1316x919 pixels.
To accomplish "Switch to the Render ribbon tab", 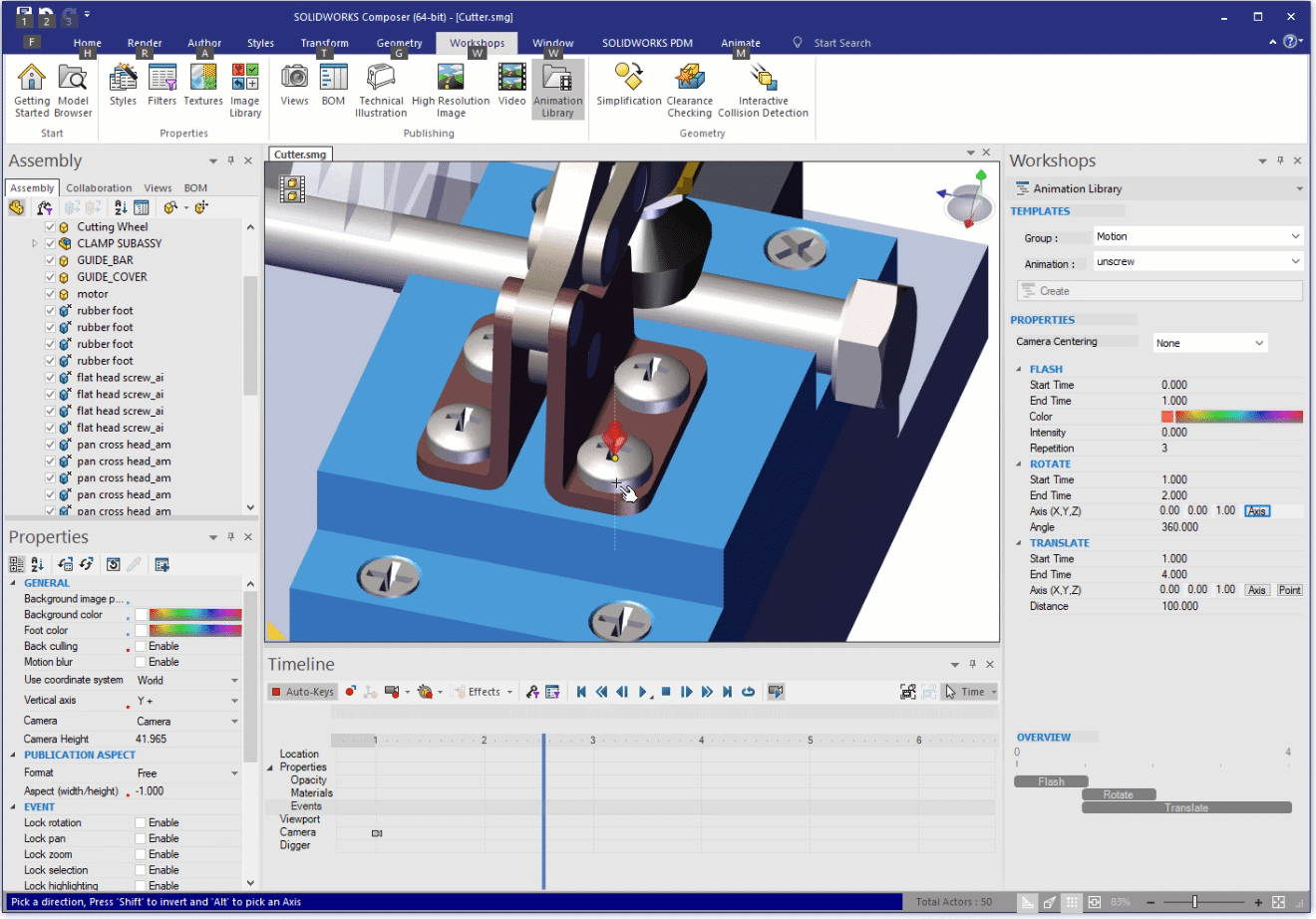I will point(145,43).
